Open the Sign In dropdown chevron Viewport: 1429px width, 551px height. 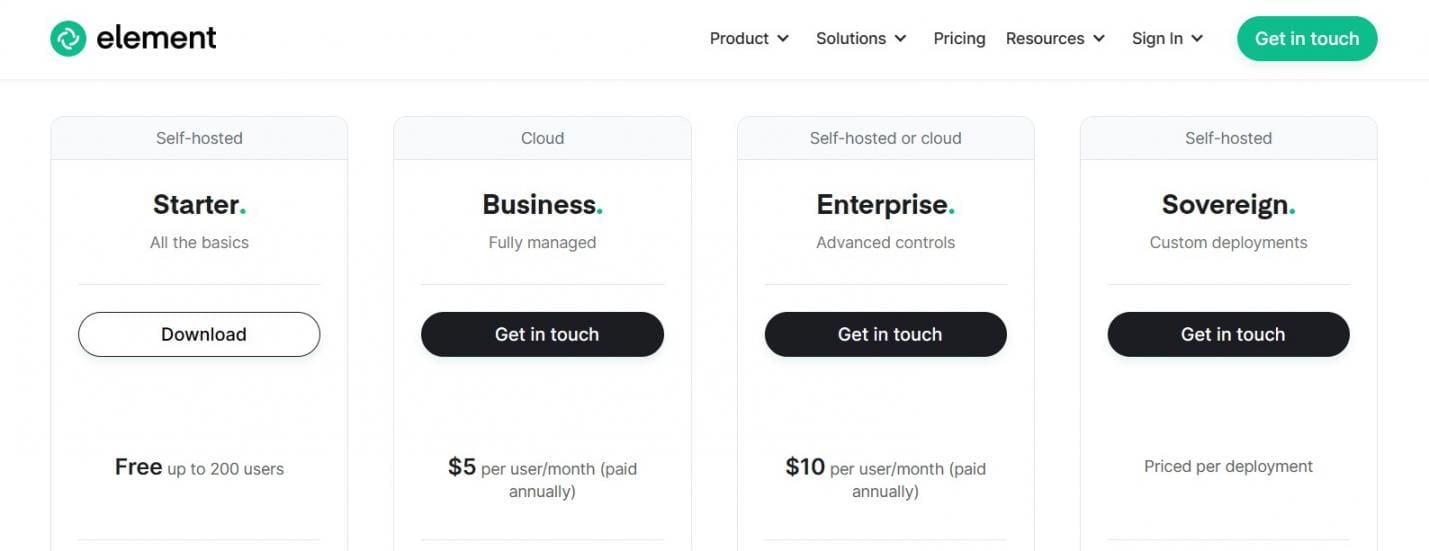pyautogui.click(x=1197, y=39)
